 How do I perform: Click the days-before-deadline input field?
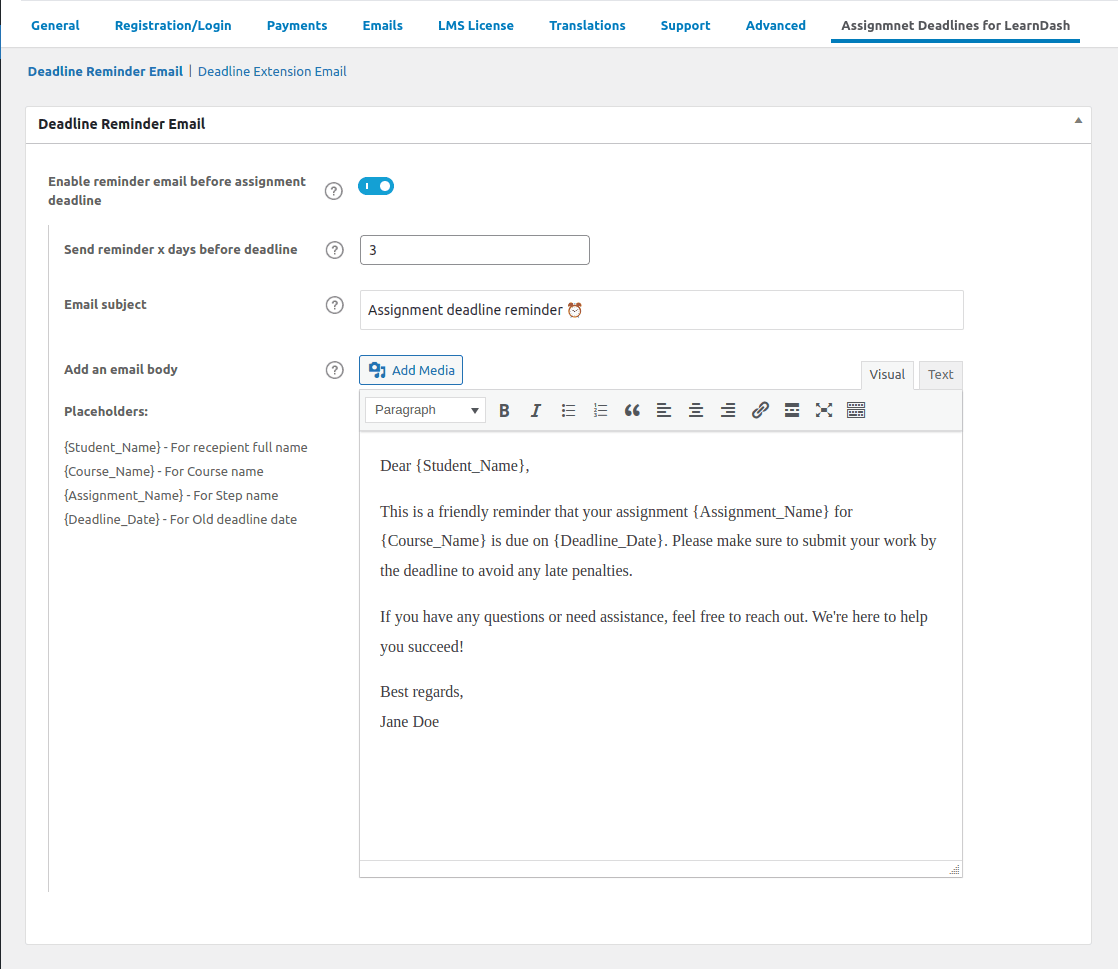pyautogui.click(x=475, y=250)
